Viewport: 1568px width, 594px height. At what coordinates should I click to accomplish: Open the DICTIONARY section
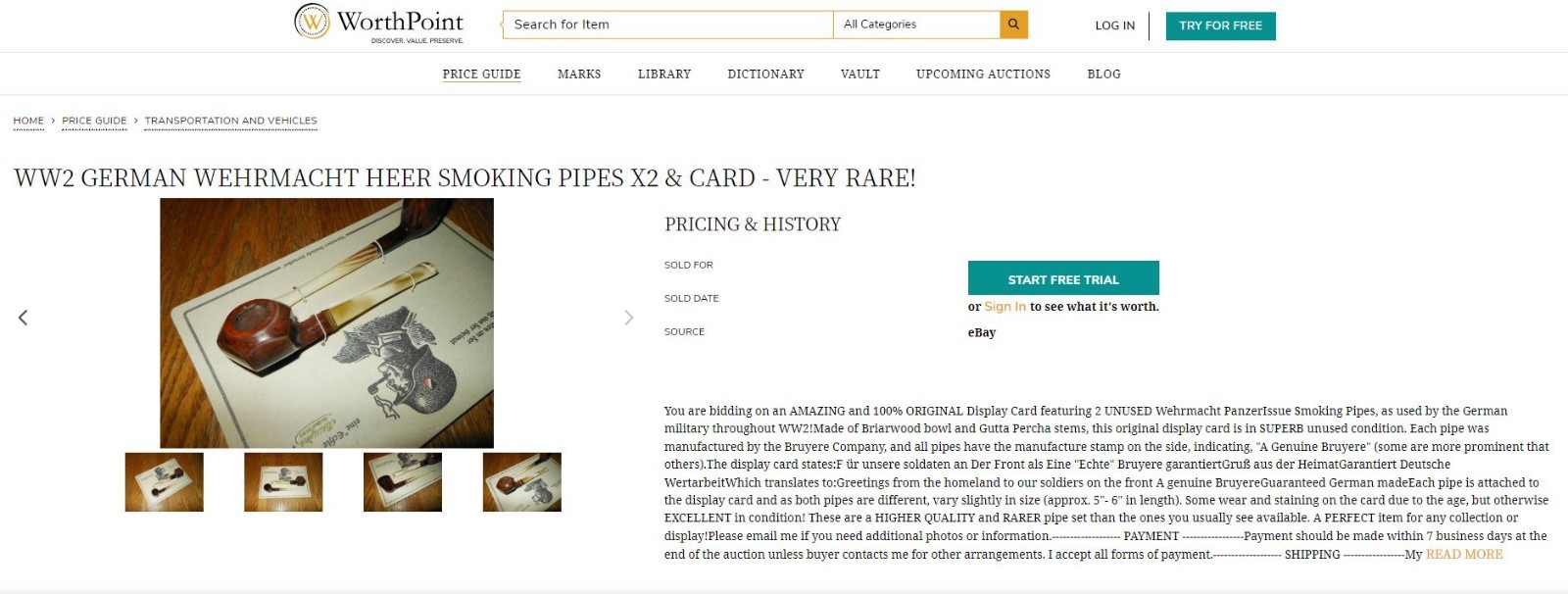[x=765, y=74]
